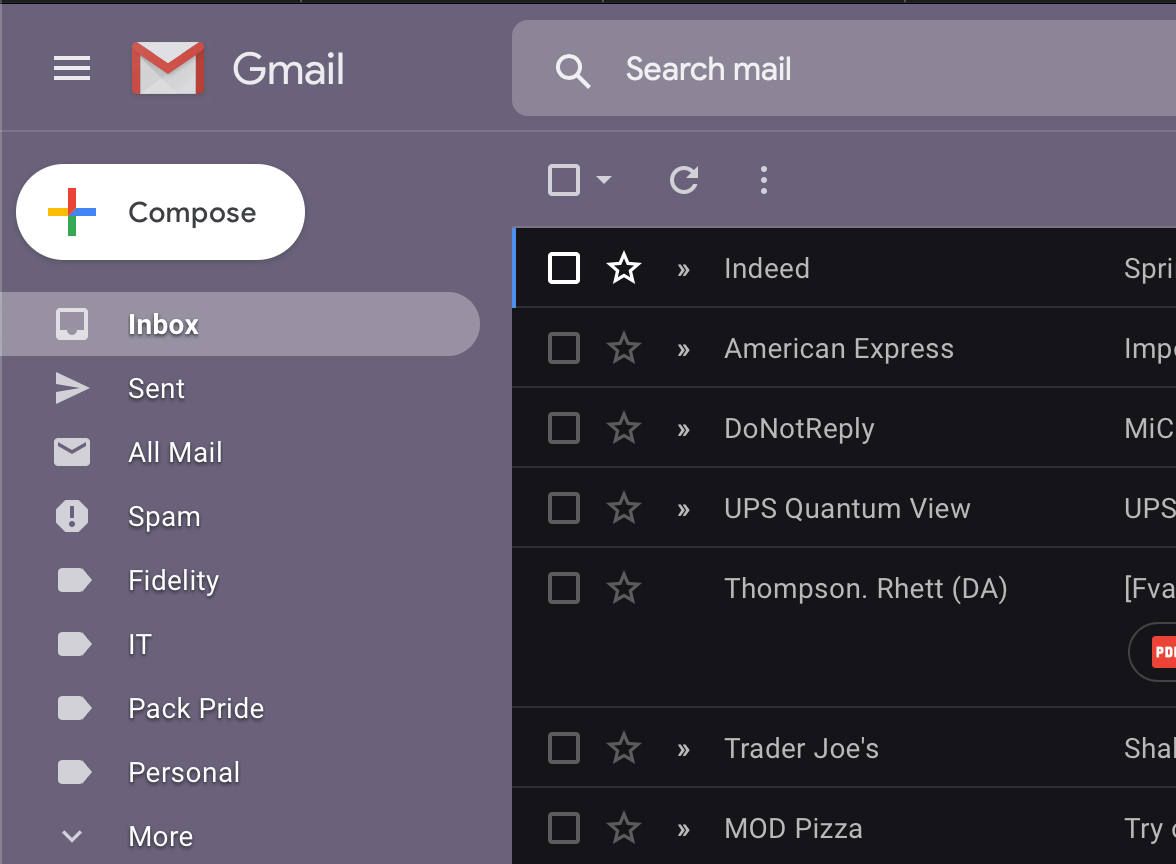Open the Inbox folder
The height and width of the screenshot is (864, 1176).
tap(240, 324)
